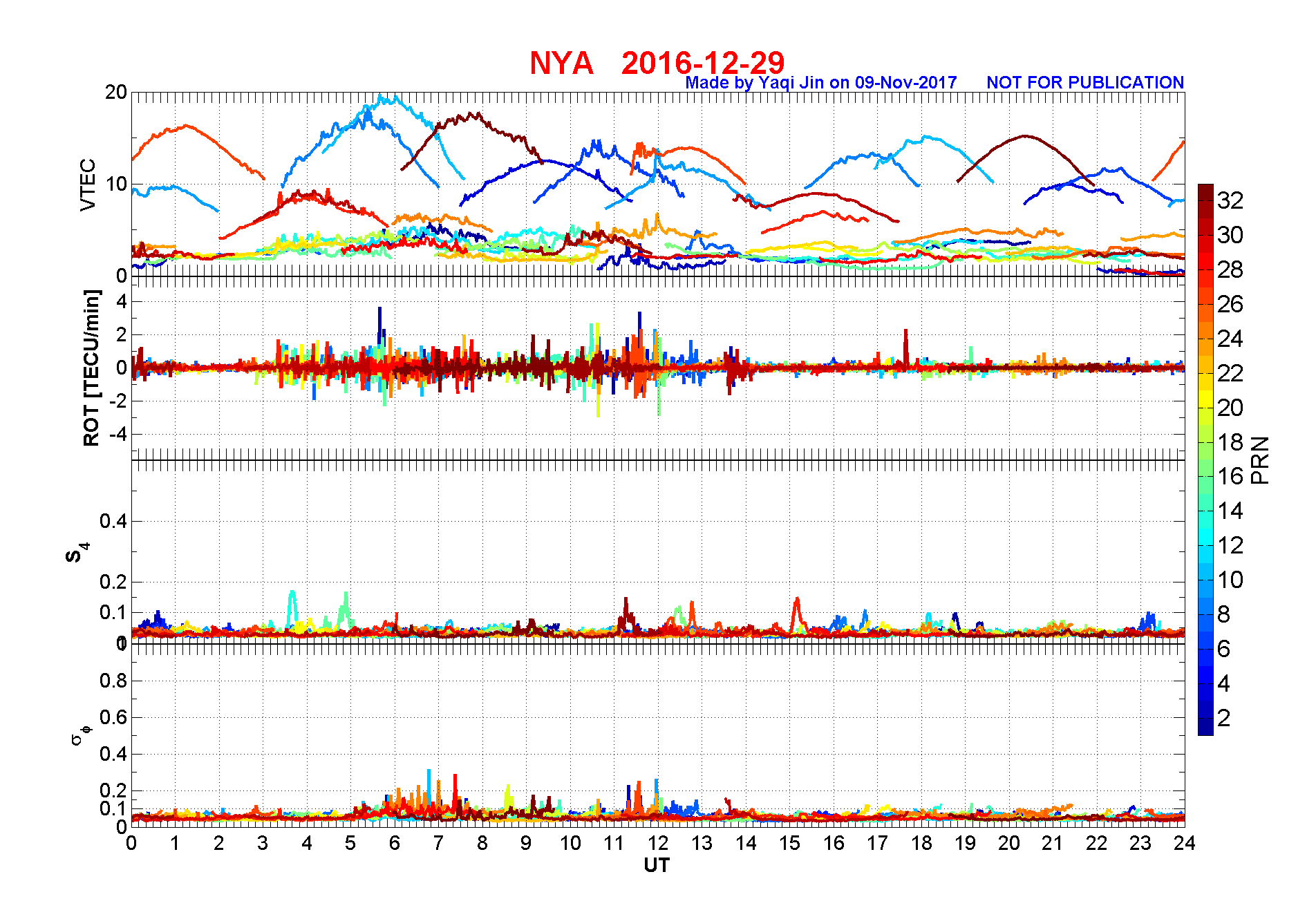Click UT axis tick "24"
The width and height of the screenshot is (1316, 919).
pyautogui.click(x=1184, y=843)
